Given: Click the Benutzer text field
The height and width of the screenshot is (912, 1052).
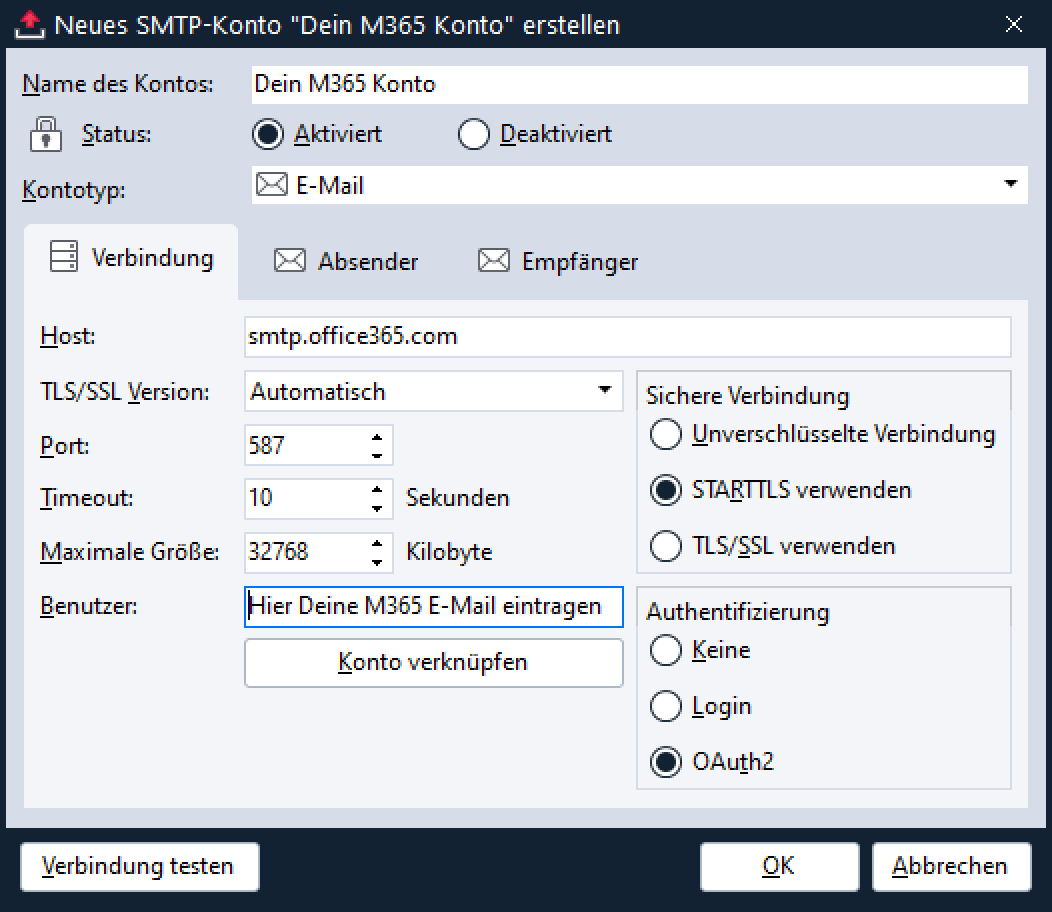Looking at the screenshot, I should 433,607.
